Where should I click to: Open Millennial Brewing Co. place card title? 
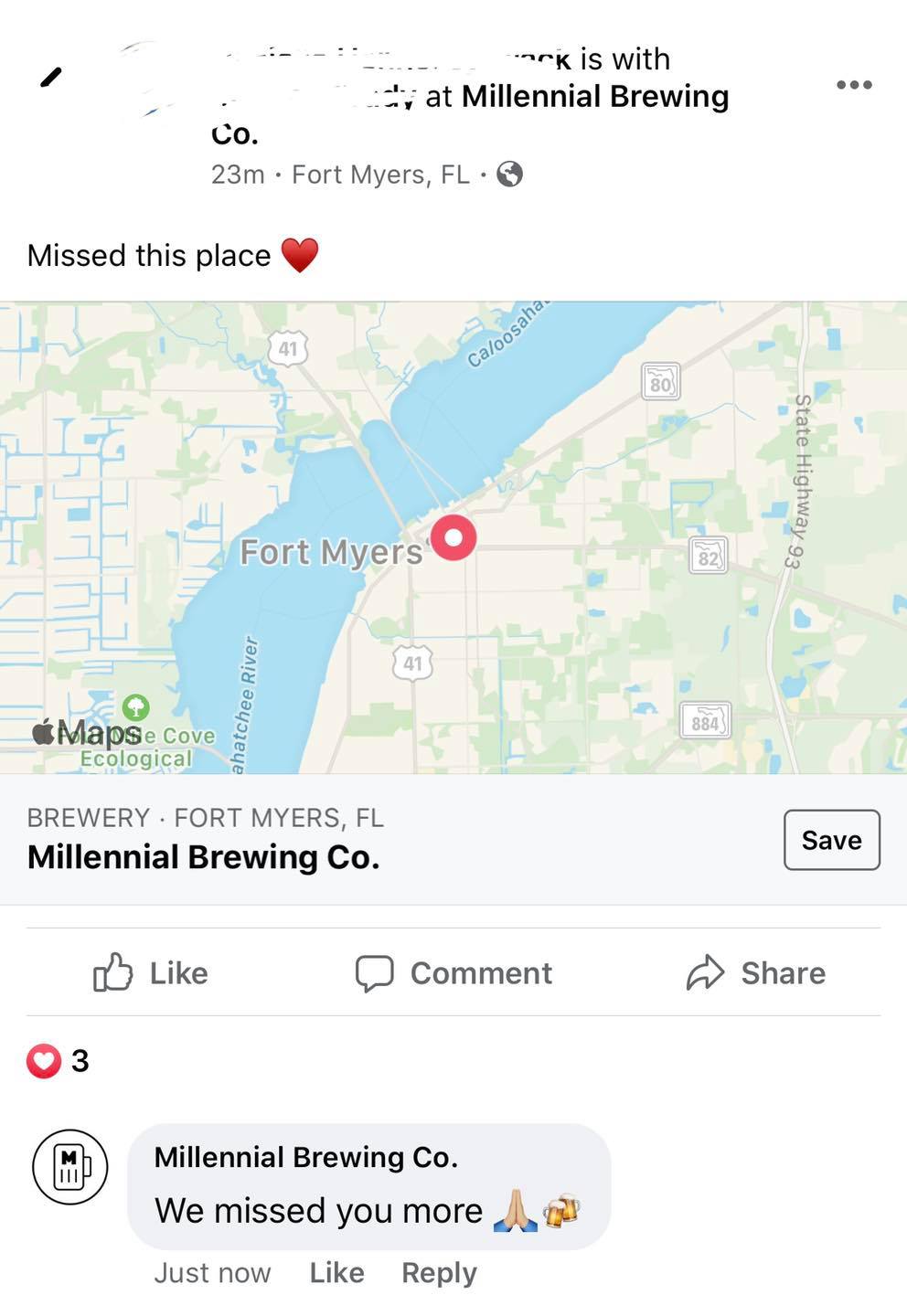point(203,857)
